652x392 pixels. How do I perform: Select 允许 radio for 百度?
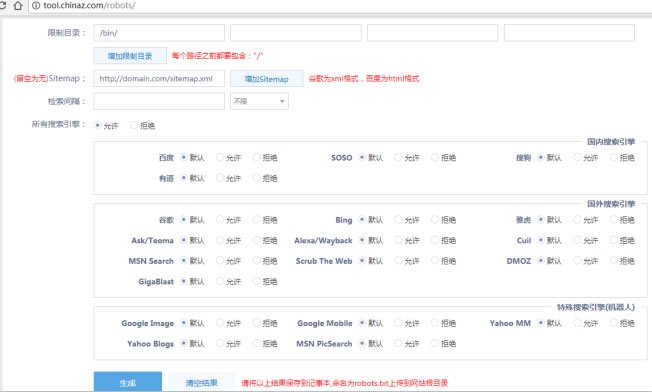[220, 157]
